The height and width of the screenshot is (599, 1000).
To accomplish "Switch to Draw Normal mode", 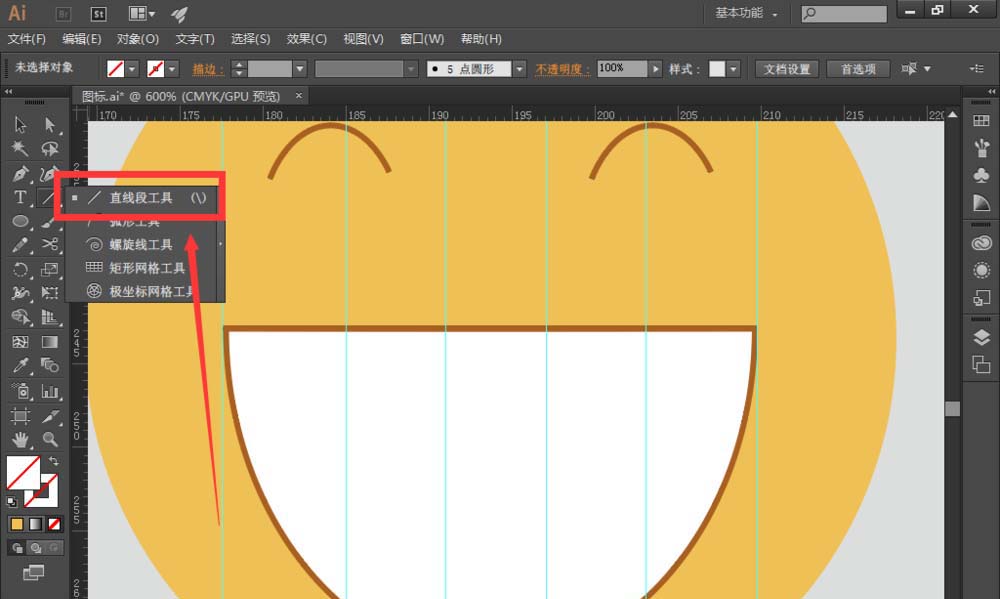I will (17, 547).
